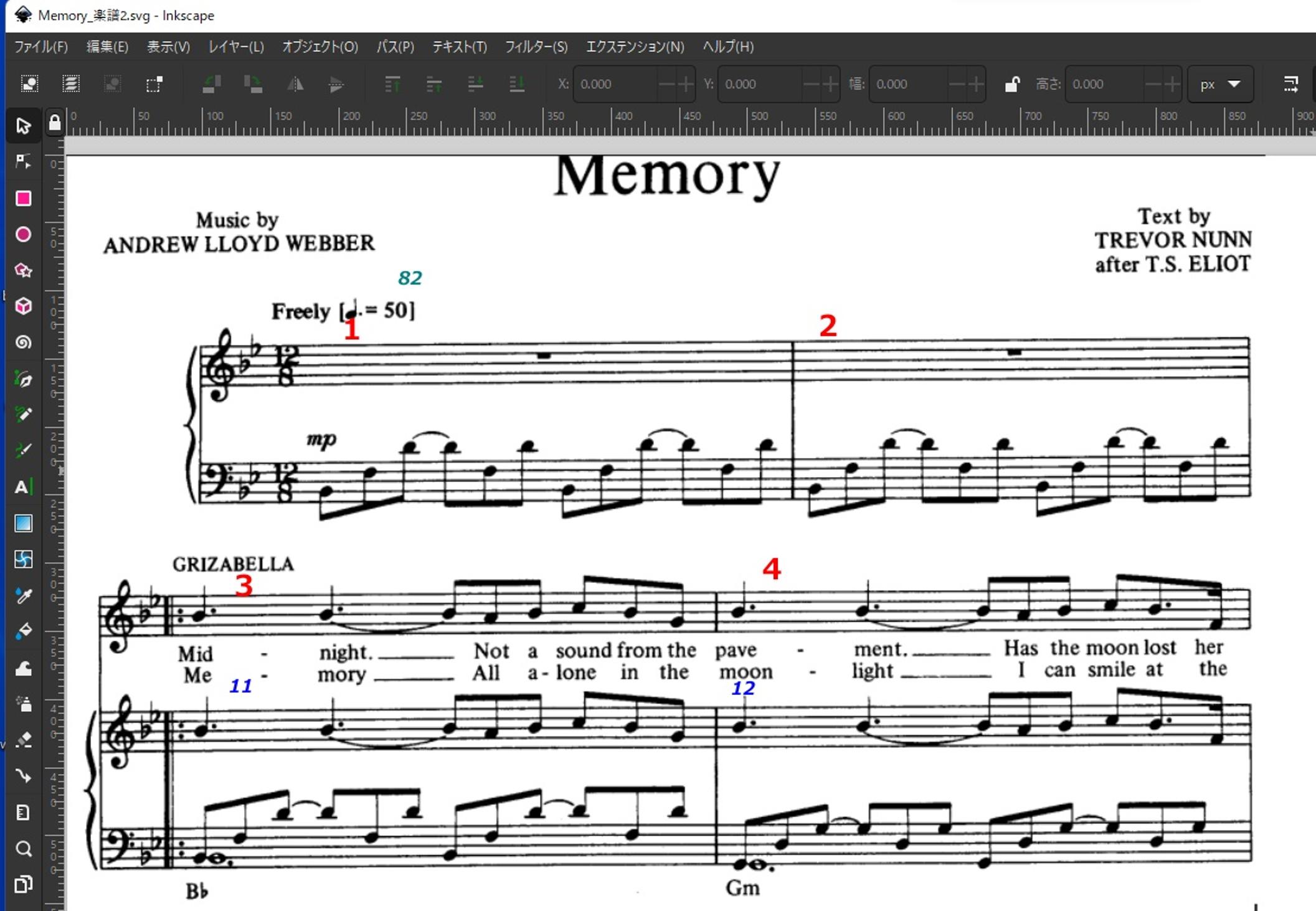1316x911 pixels.
Task: Select the Node editing tool
Action: (x=23, y=162)
